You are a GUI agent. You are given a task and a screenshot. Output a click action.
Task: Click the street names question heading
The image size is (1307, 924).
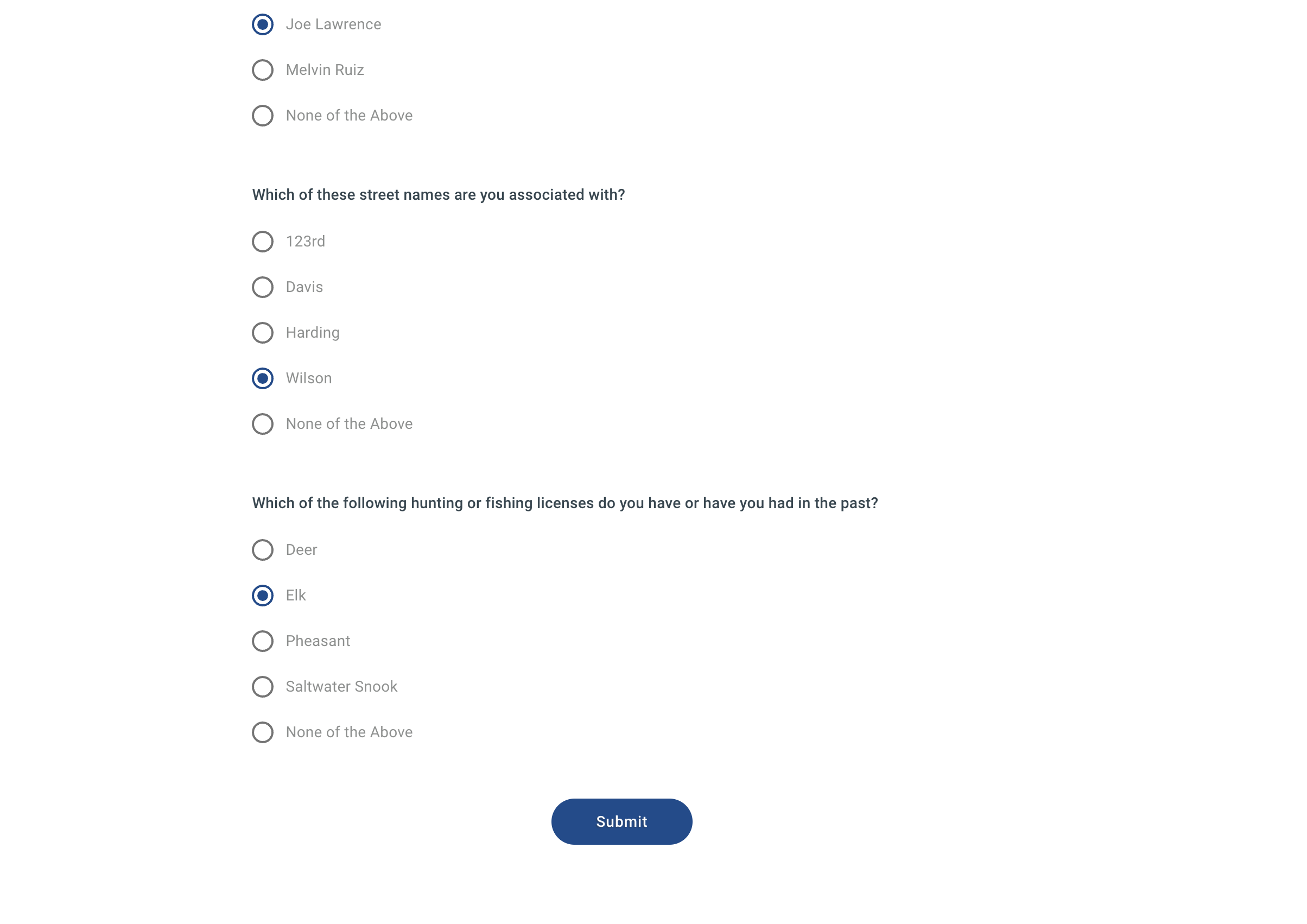[439, 195]
